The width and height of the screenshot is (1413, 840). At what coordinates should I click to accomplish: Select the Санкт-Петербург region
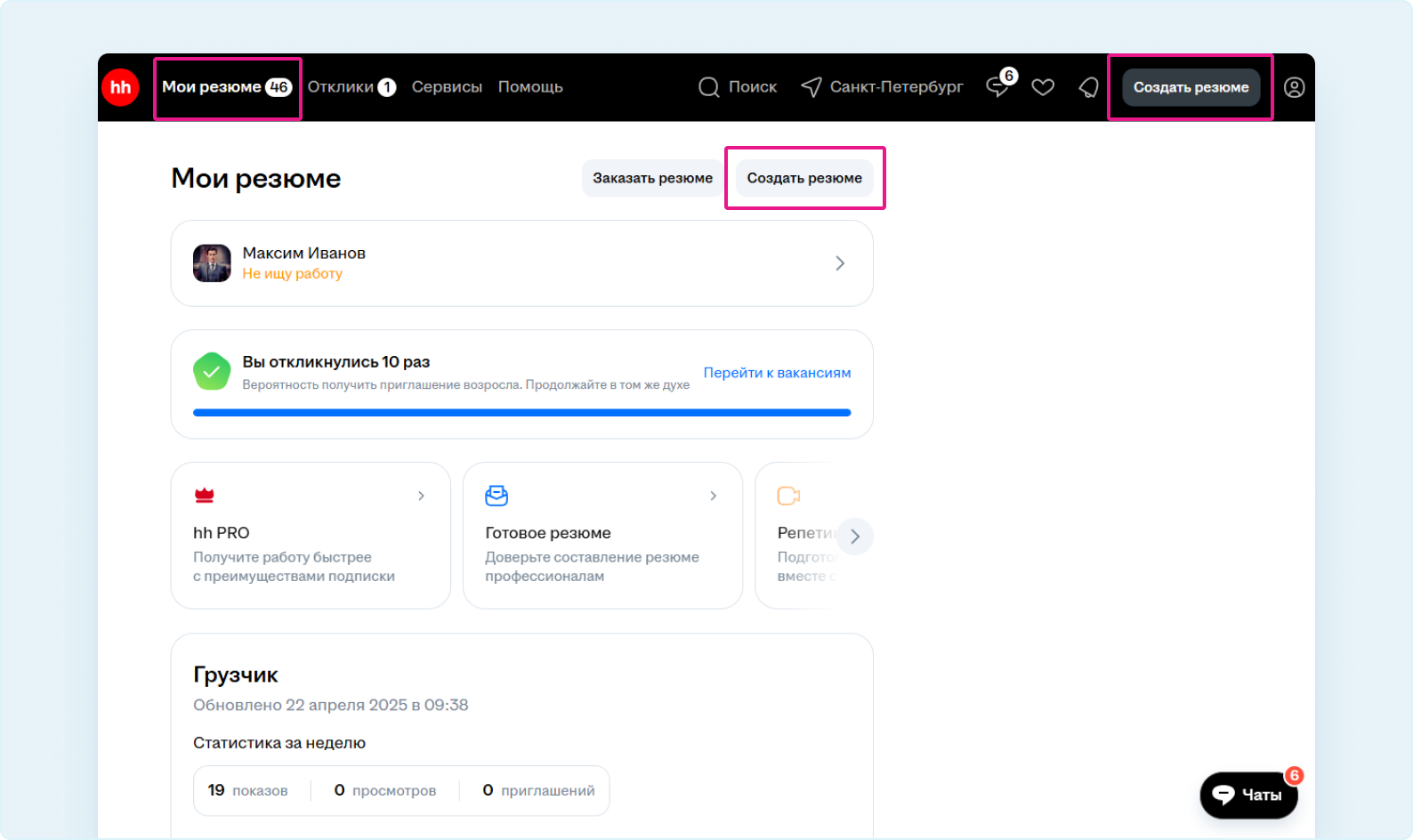[x=897, y=87]
